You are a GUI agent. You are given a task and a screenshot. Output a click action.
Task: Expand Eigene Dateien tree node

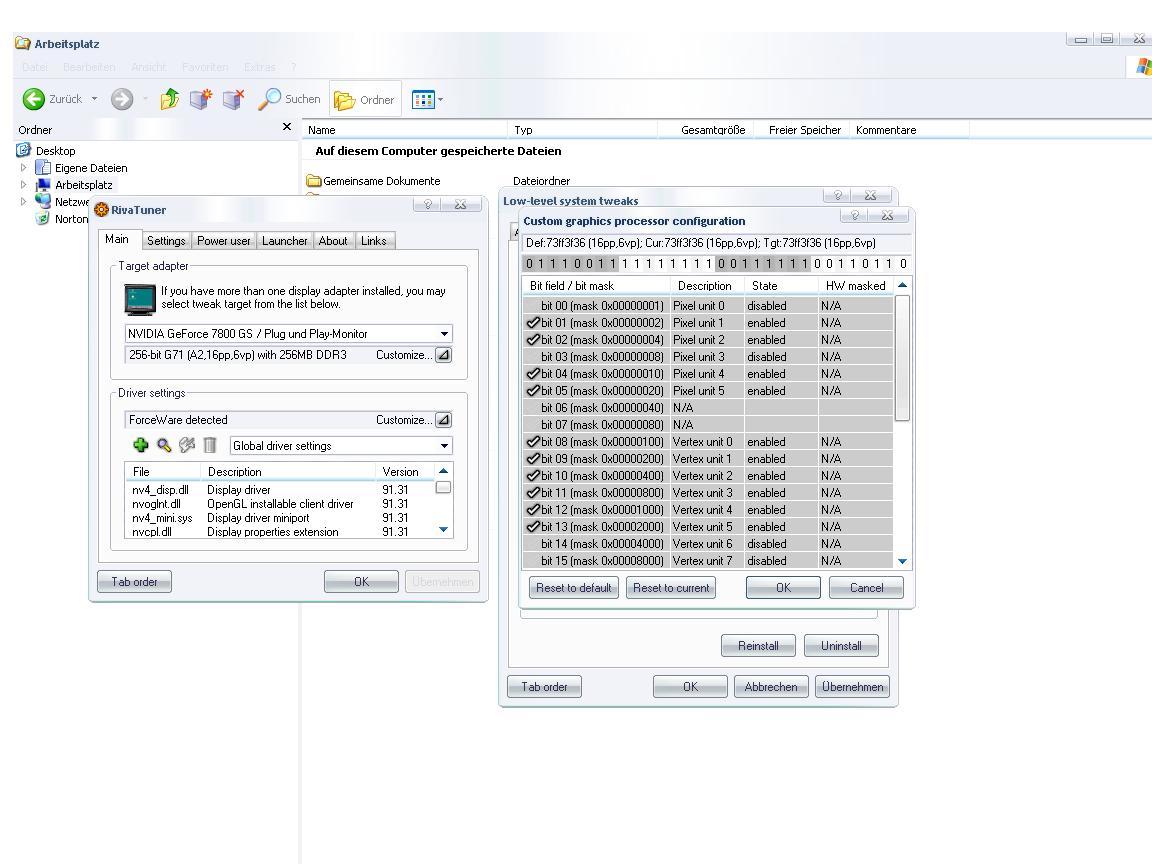pos(24,168)
